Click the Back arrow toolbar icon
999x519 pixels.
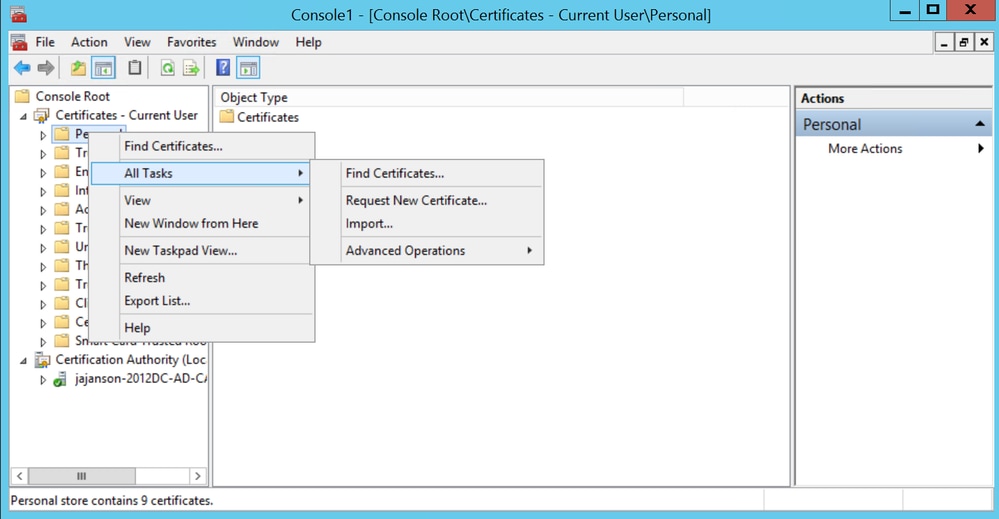[22, 68]
